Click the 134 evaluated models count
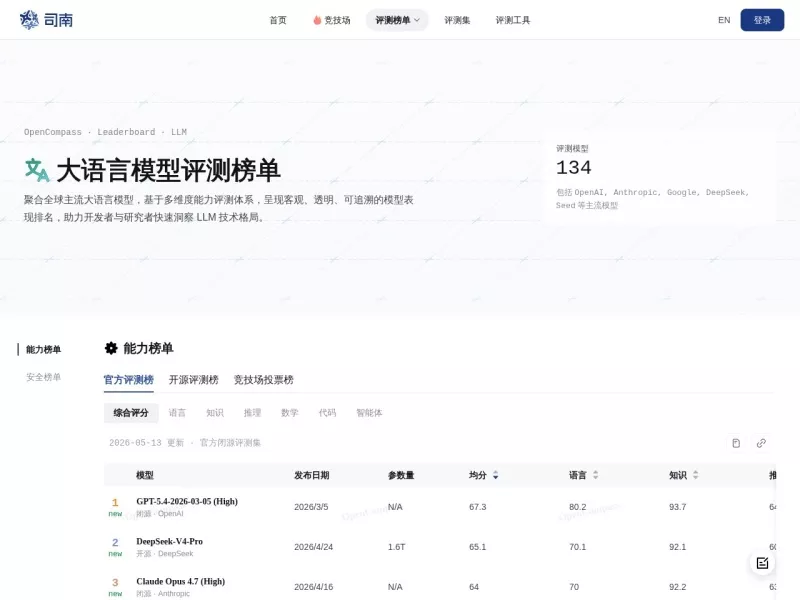 coord(573,167)
